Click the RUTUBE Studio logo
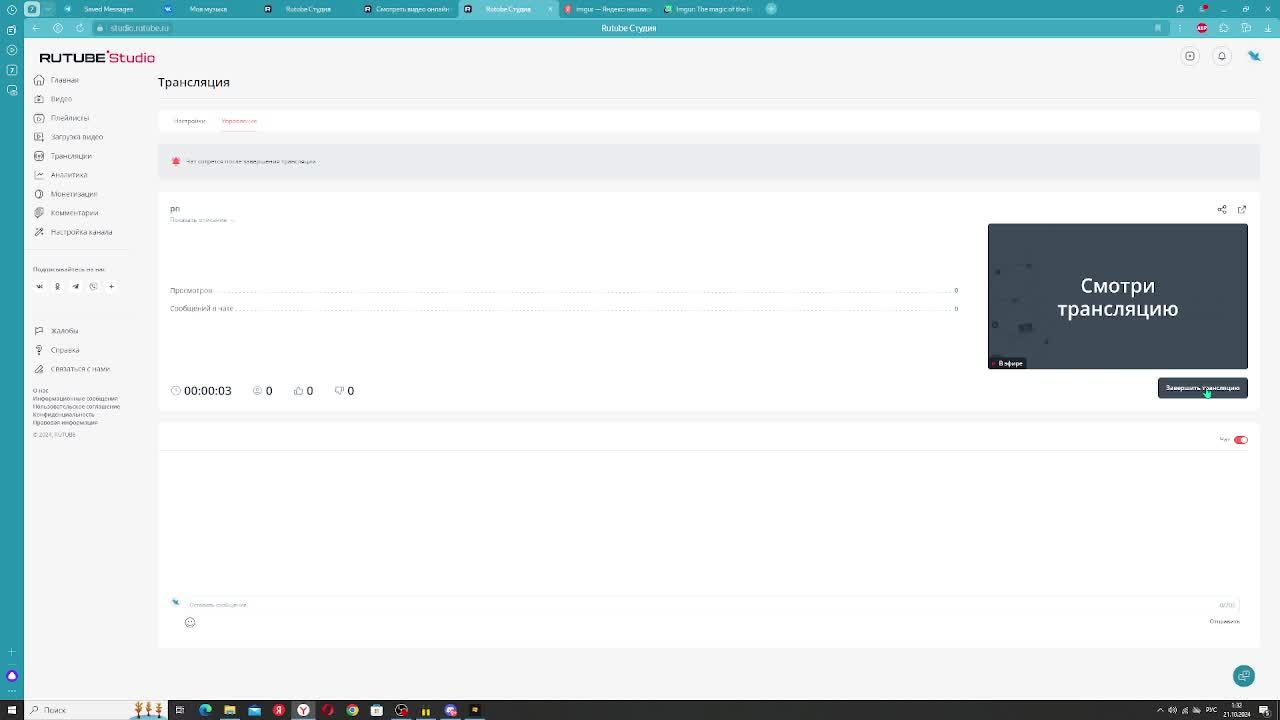The height and width of the screenshot is (720, 1280). click(97, 57)
